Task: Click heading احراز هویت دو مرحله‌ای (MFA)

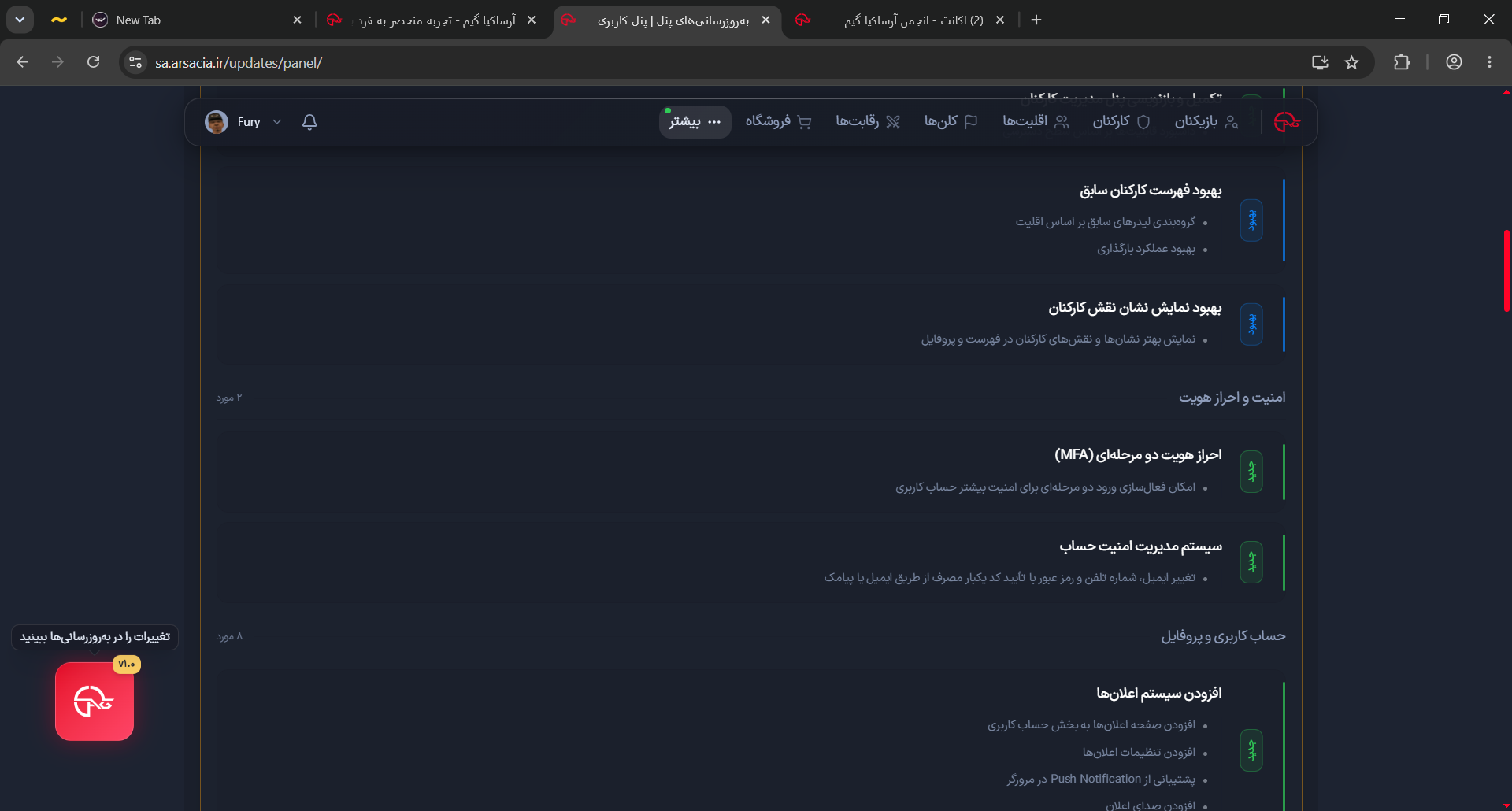Action: [x=1138, y=455]
